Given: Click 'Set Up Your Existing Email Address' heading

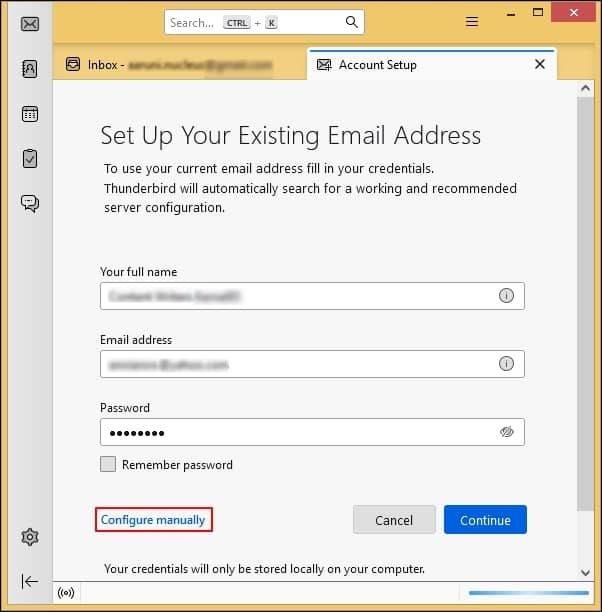Looking at the screenshot, I should click(x=290, y=136).
